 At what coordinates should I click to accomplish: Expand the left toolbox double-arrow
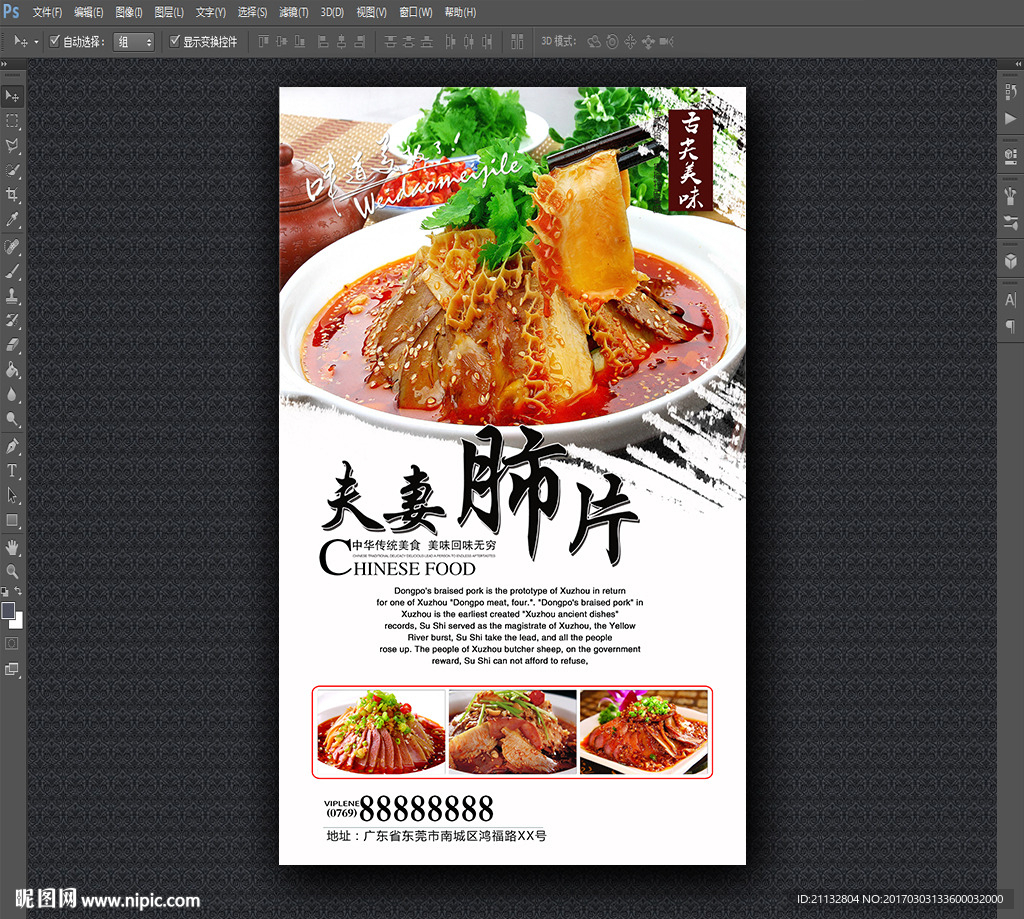point(4,64)
